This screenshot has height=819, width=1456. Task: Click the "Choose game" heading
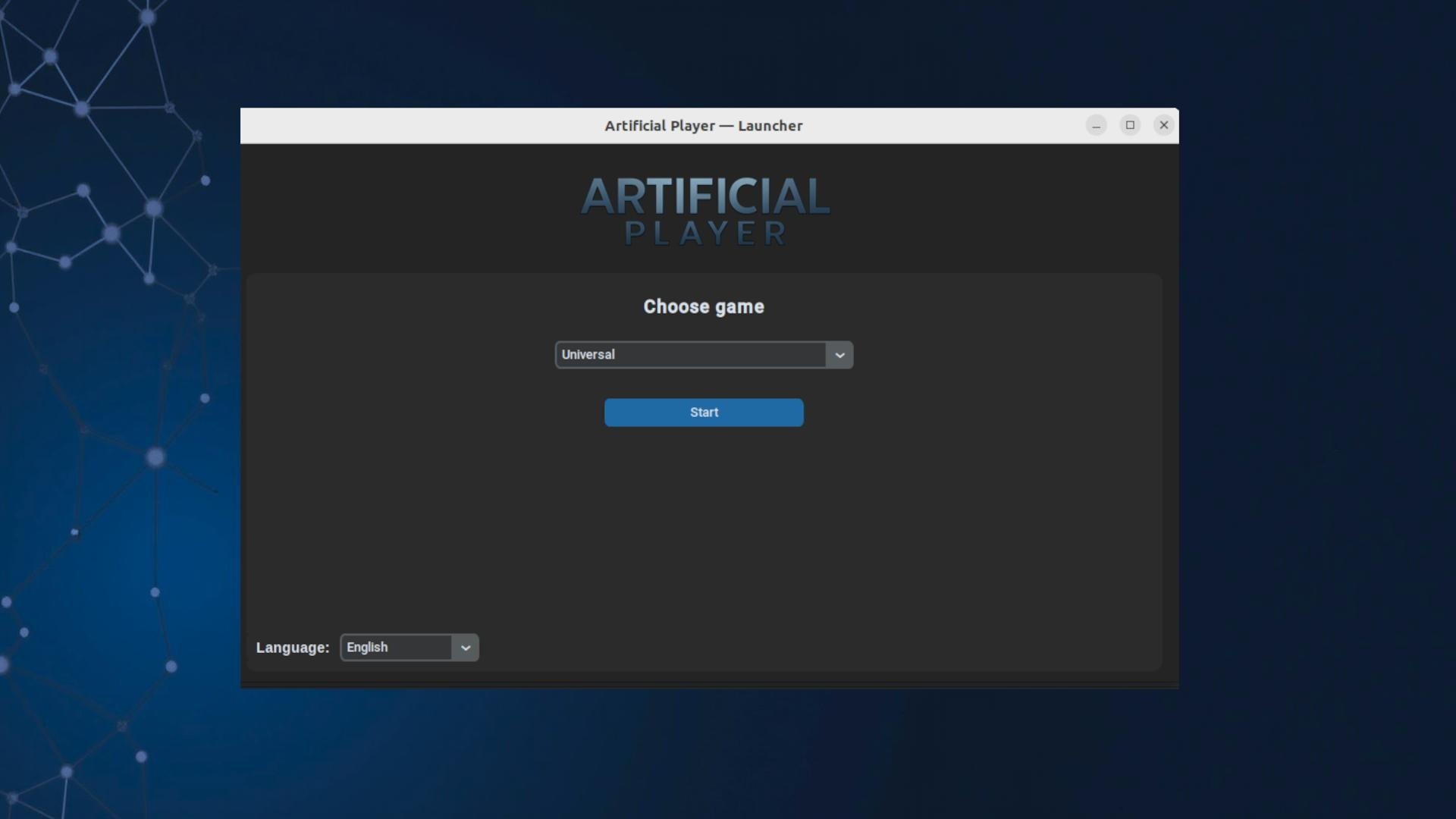click(703, 306)
